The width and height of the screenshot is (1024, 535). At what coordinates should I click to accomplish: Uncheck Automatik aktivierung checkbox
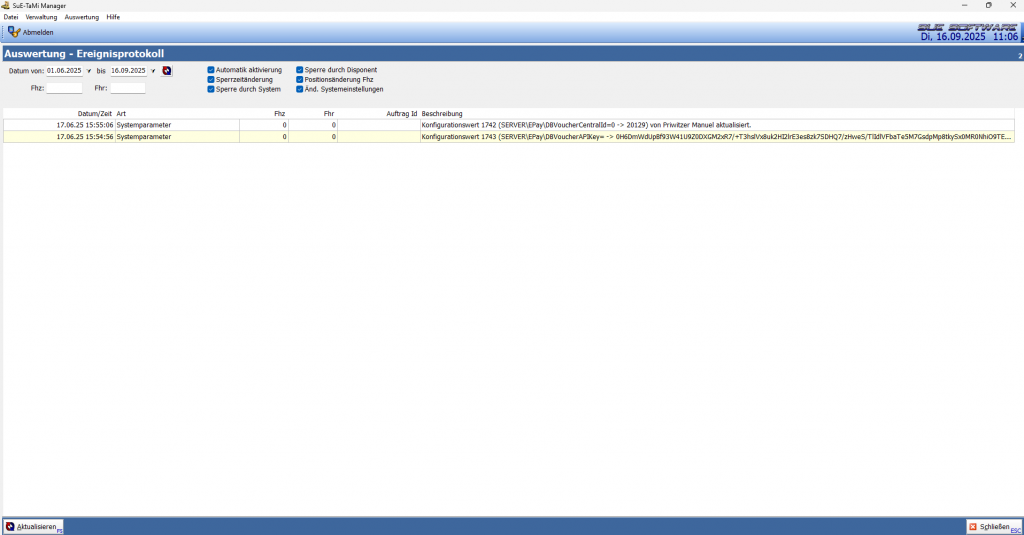[211, 70]
